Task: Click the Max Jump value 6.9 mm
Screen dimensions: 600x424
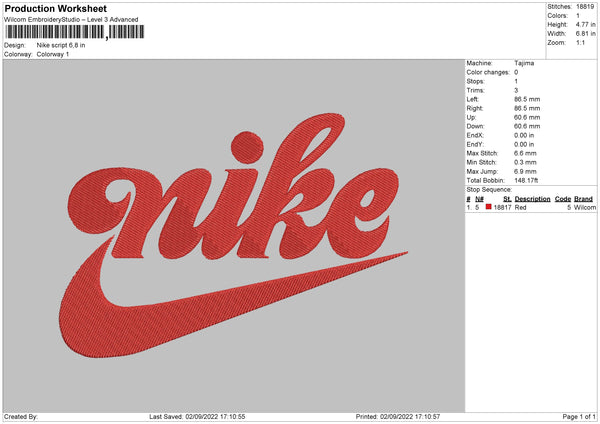Action: 525,171
